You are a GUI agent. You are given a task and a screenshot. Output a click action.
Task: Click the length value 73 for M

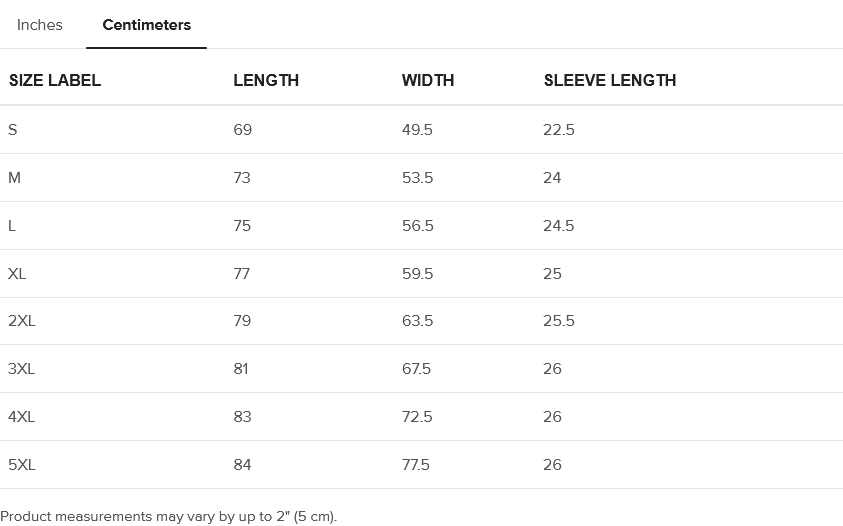click(242, 178)
